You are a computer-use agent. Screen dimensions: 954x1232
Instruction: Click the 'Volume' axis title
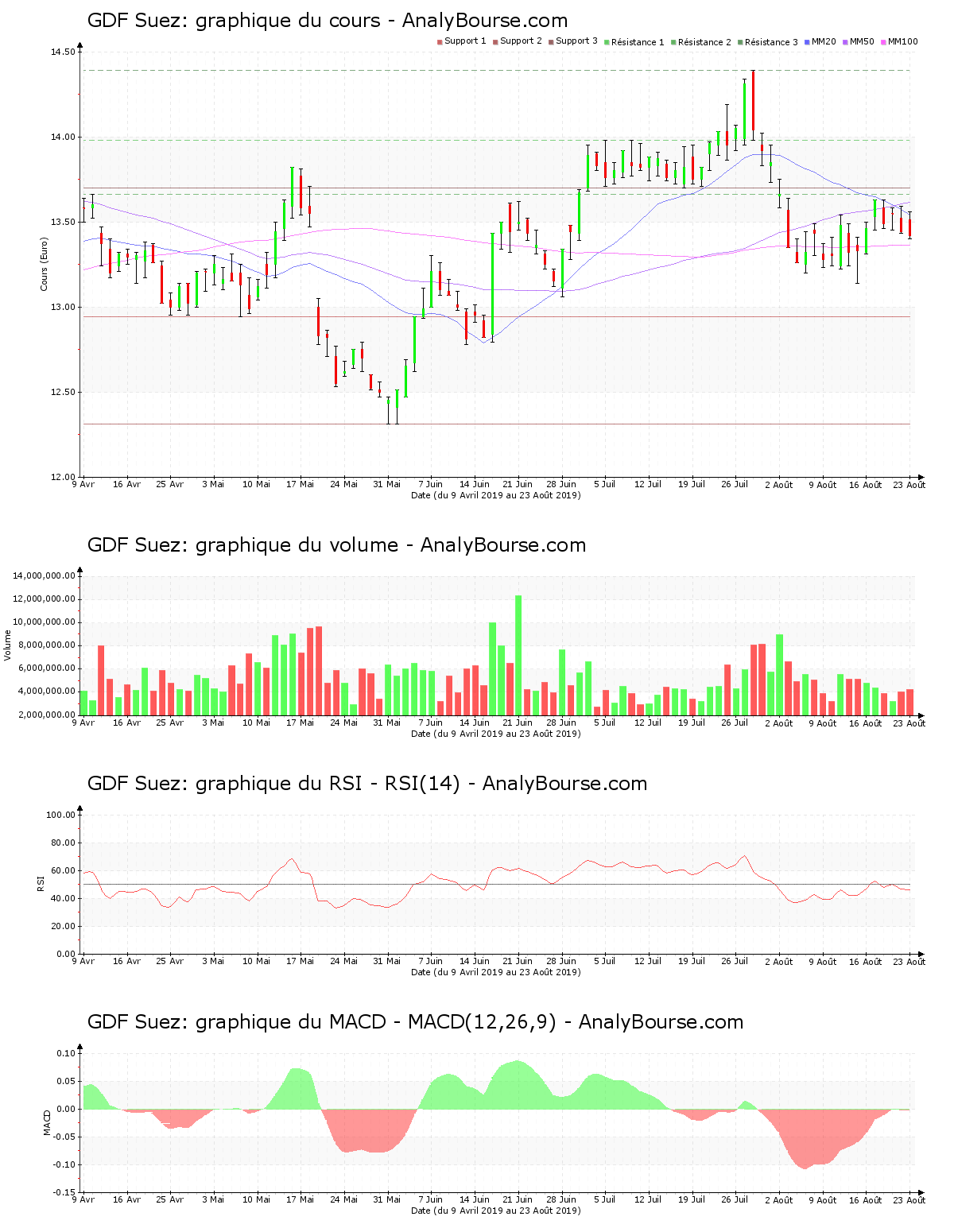coord(9,645)
